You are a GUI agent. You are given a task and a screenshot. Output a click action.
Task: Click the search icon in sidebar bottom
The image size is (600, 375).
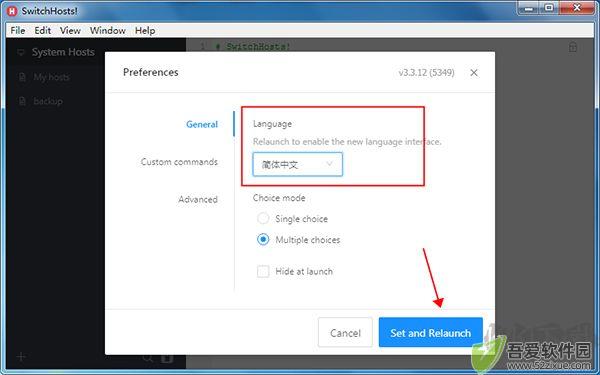coord(147,359)
